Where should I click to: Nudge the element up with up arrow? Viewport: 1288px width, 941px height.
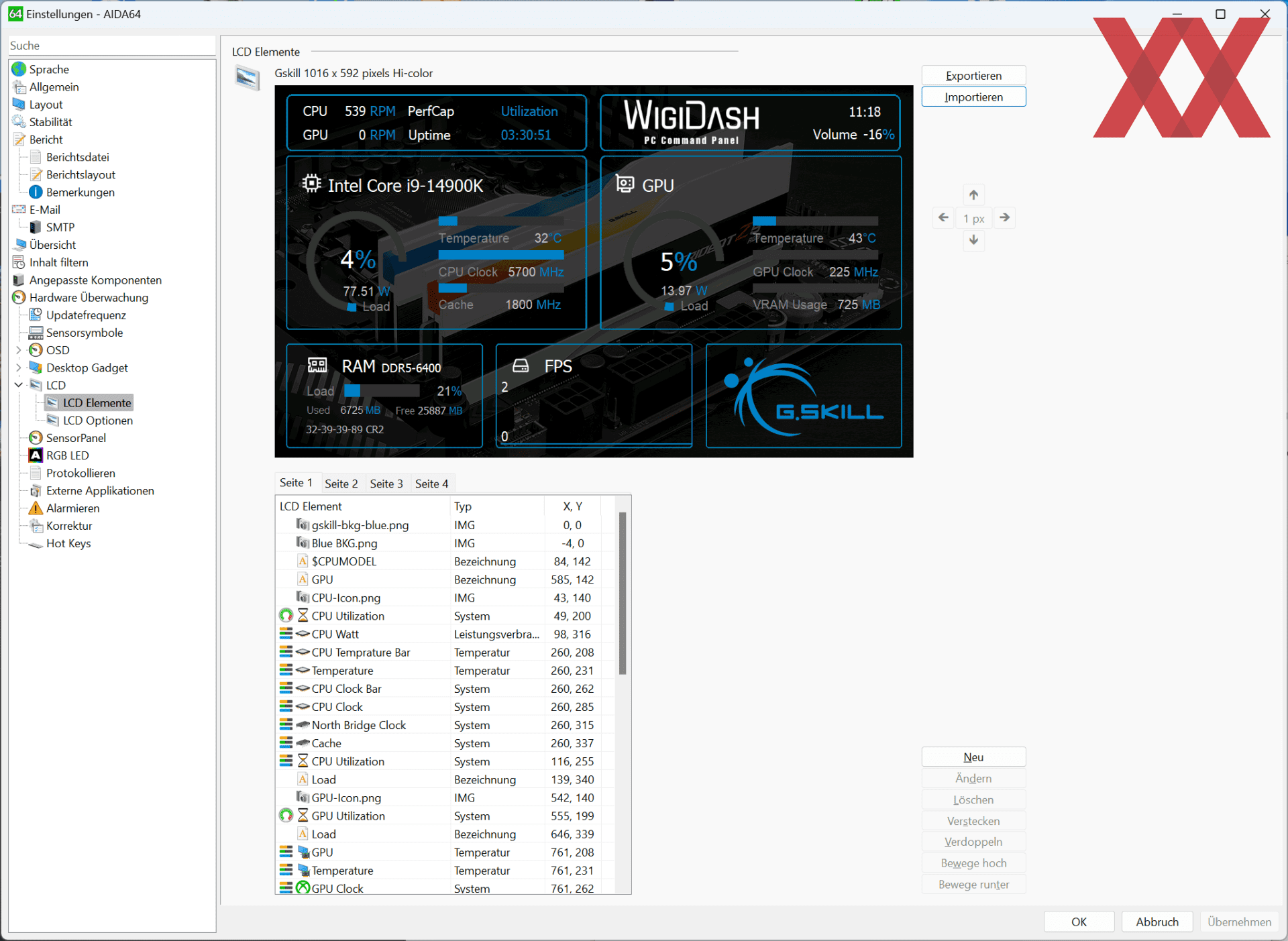click(973, 195)
